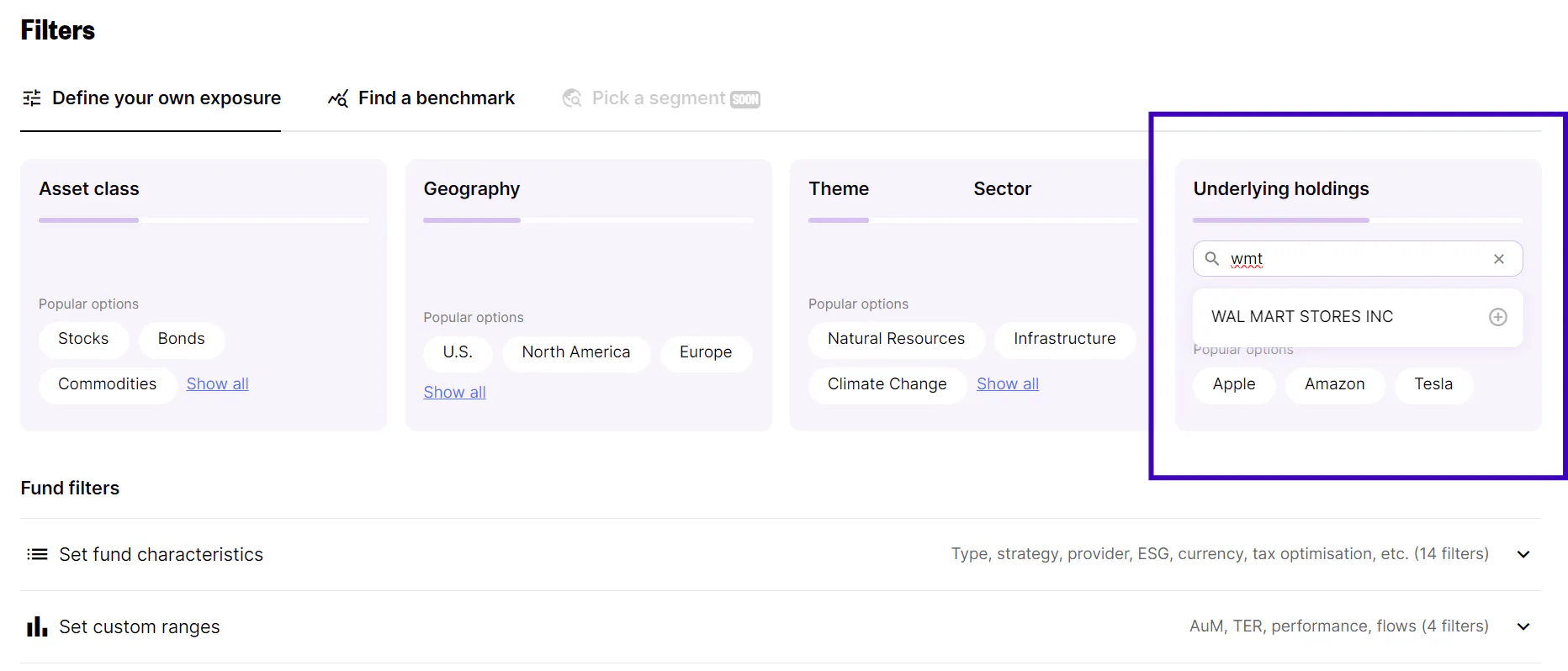
Task: Select WAL MART STORES INC from search results
Action: (1301, 317)
